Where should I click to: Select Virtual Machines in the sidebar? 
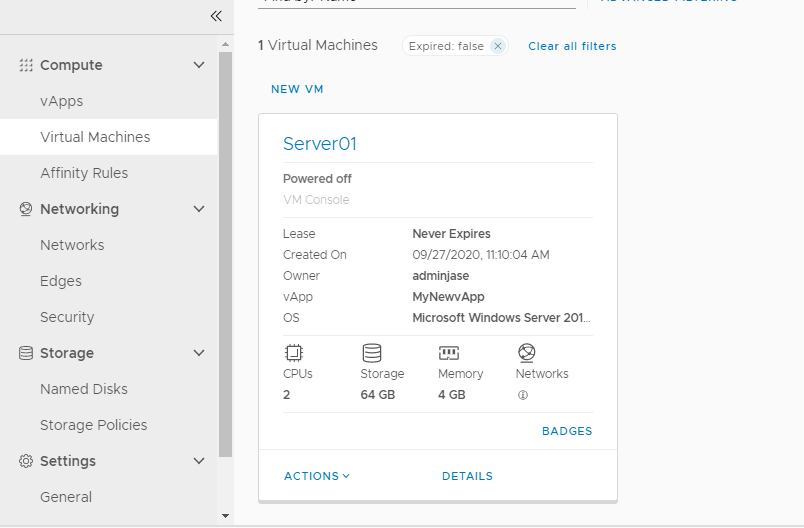coord(108,137)
